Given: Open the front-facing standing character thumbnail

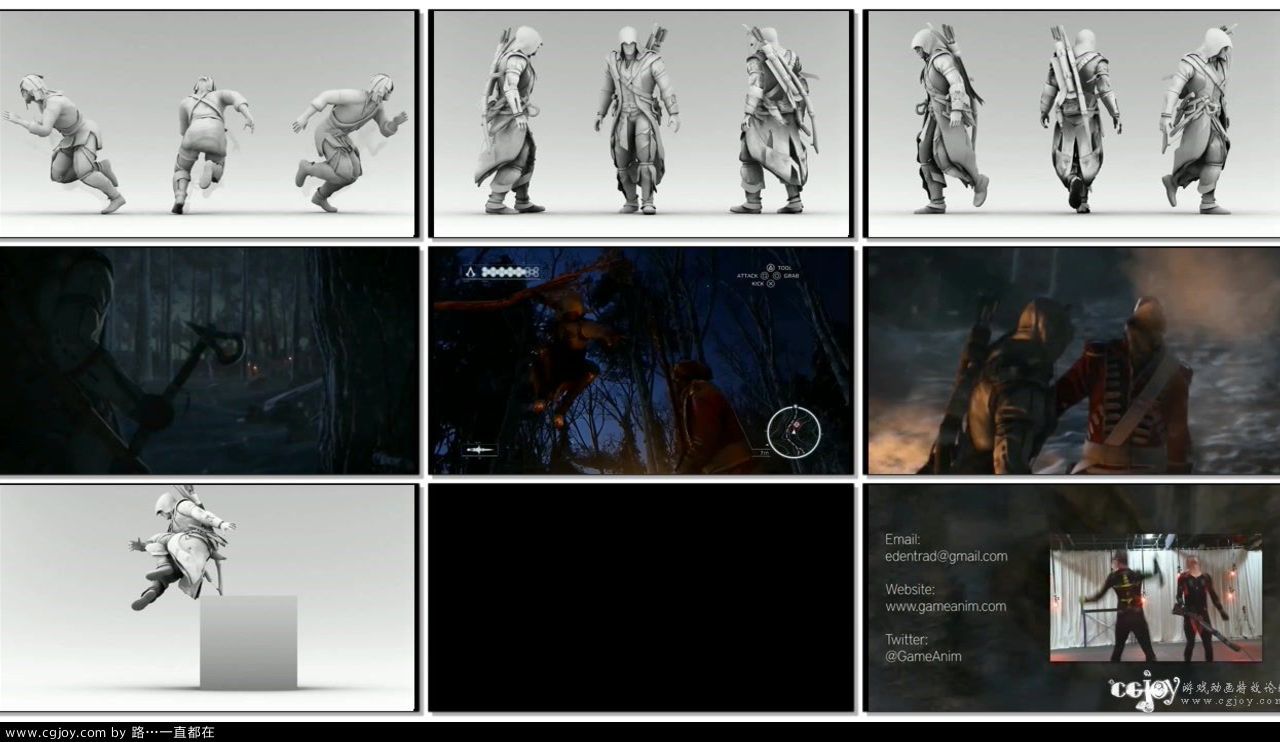Looking at the screenshot, I should [641, 124].
